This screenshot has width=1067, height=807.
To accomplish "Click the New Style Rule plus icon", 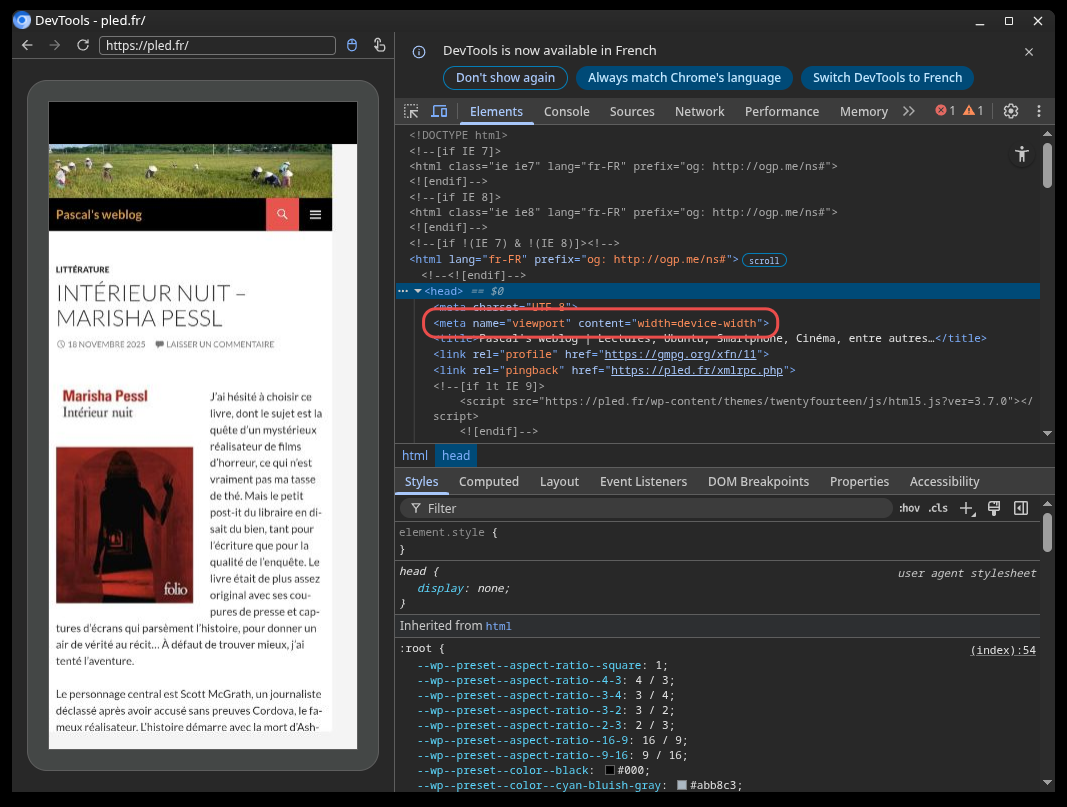I will [x=966, y=508].
